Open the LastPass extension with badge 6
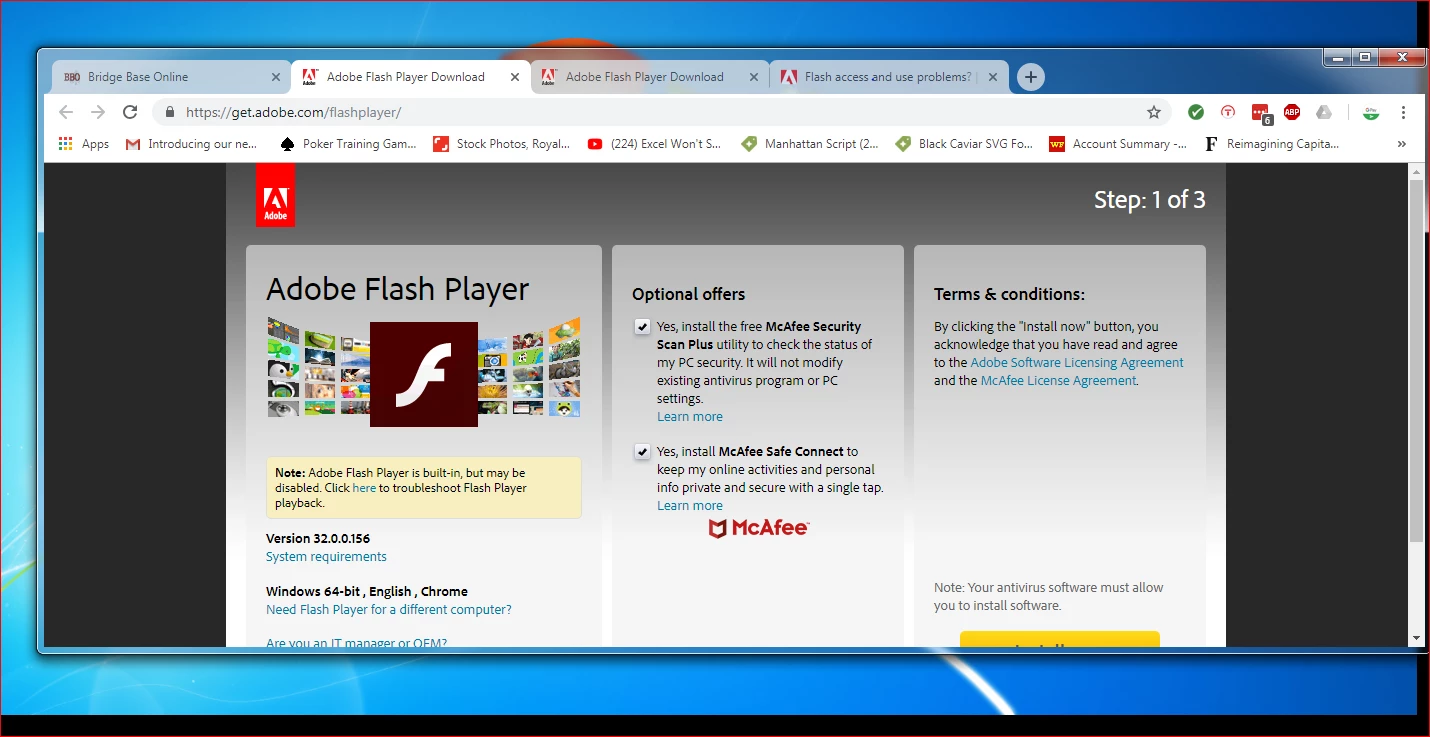1430x737 pixels. coord(1261,113)
